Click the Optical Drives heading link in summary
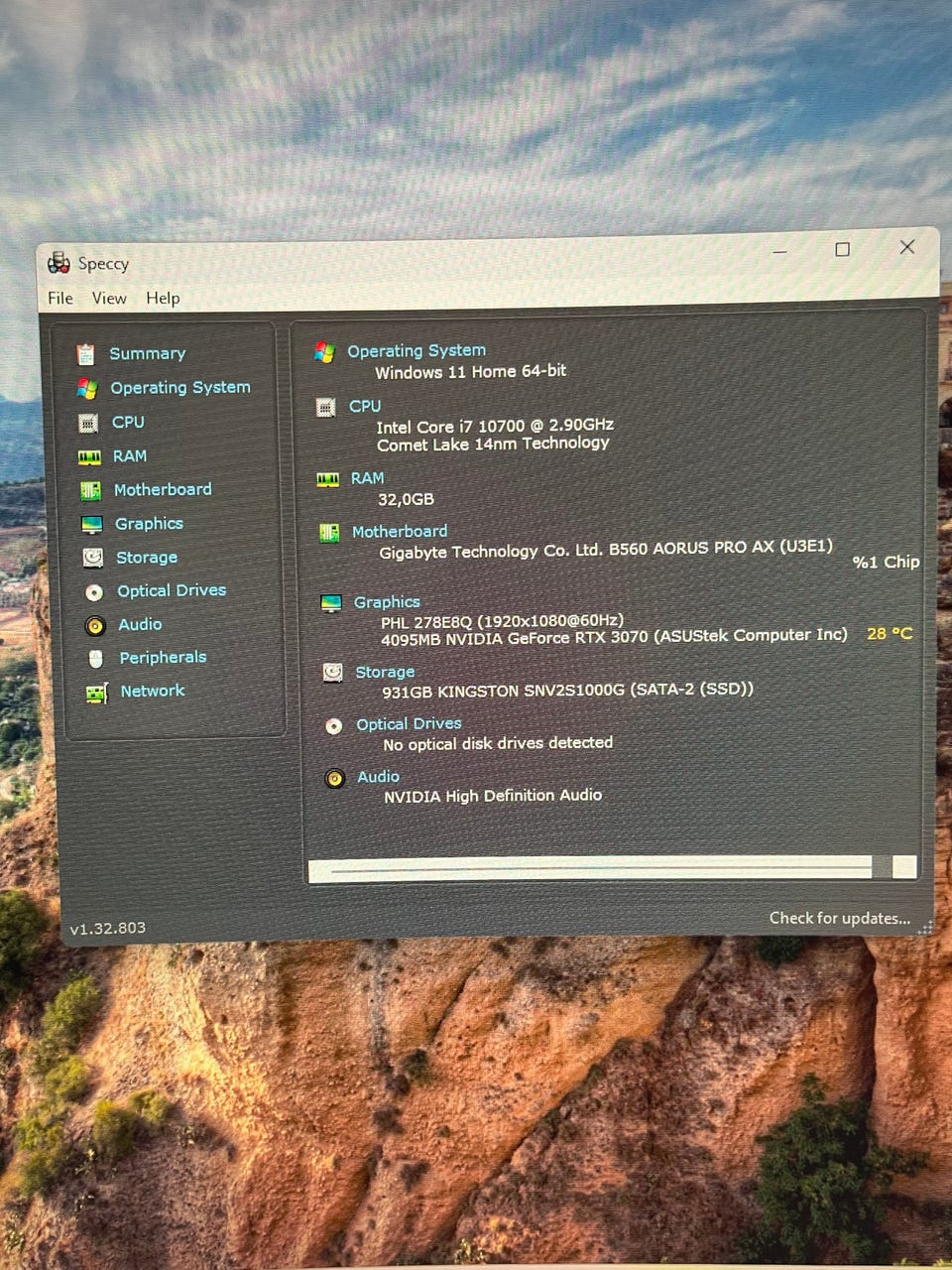The width and height of the screenshot is (952, 1270). click(x=409, y=724)
